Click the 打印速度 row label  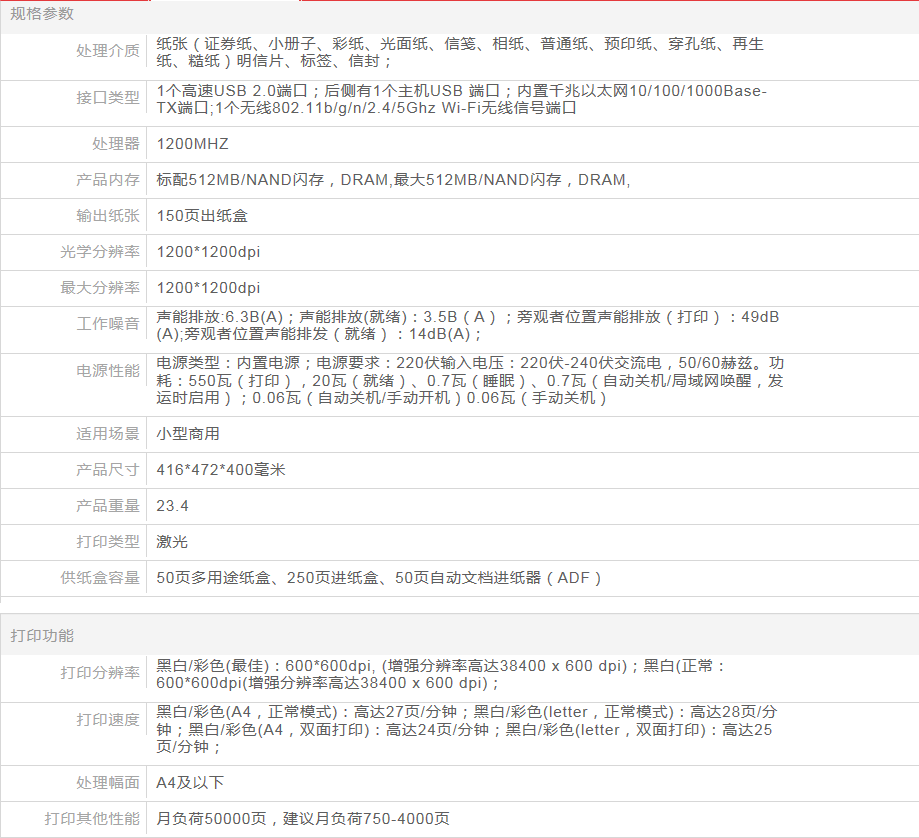(x=108, y=720)
